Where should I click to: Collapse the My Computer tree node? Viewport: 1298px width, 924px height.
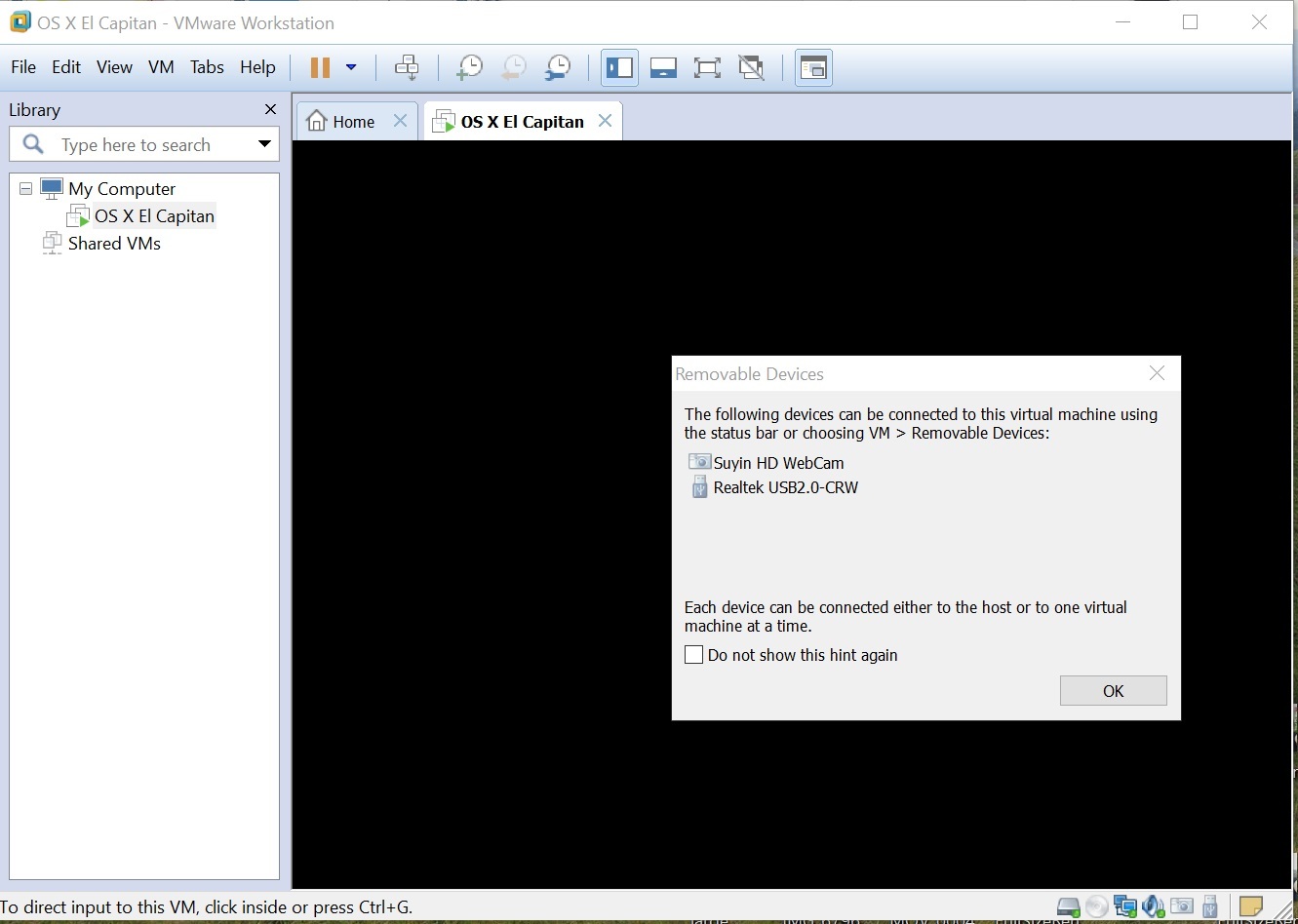pos(25,189)
